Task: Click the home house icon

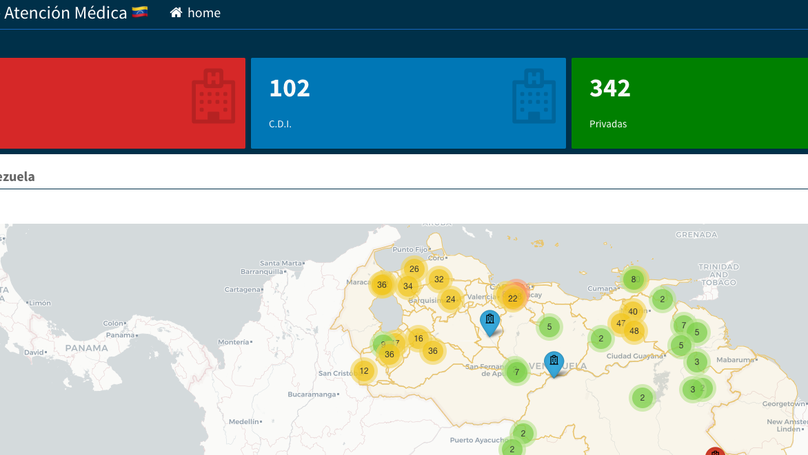Action: tap(176, 12)
